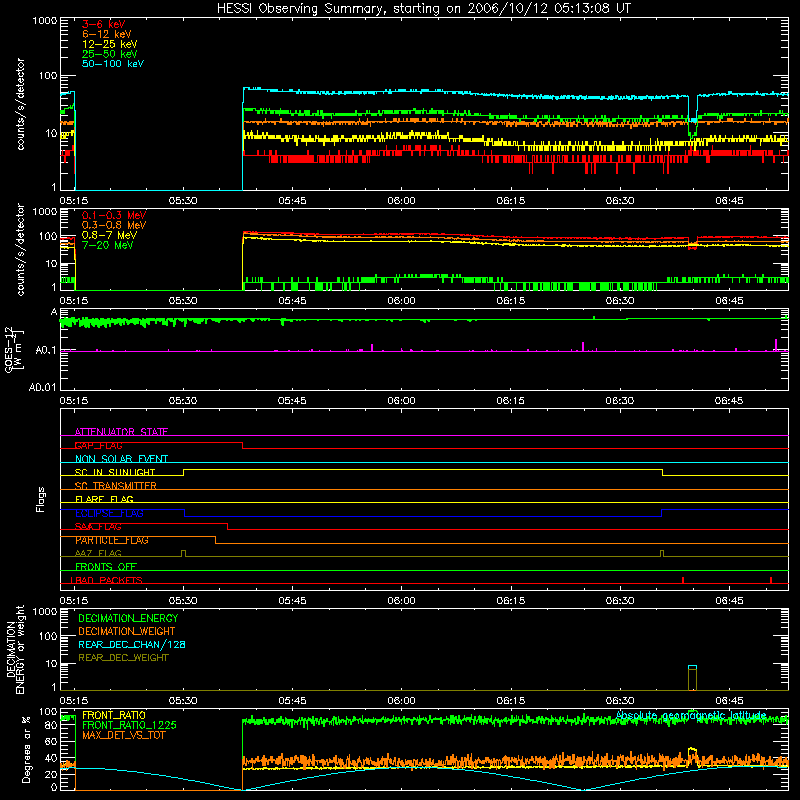This screenshot has width=800, height=800.
Task: Select the cyan 50-100 keV legend label
Action: 113,64
